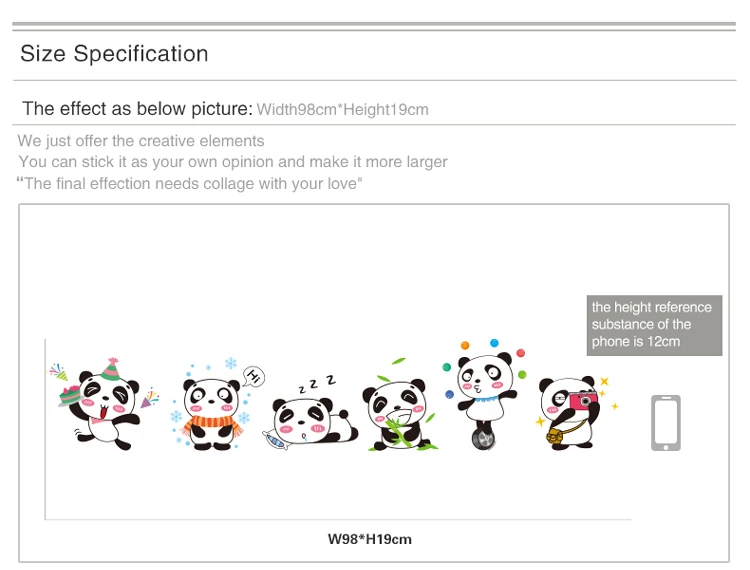Click the pink striped party hat
Image resolution: width=750 pixels, height=570 pixels.
[x=111, y=369]
